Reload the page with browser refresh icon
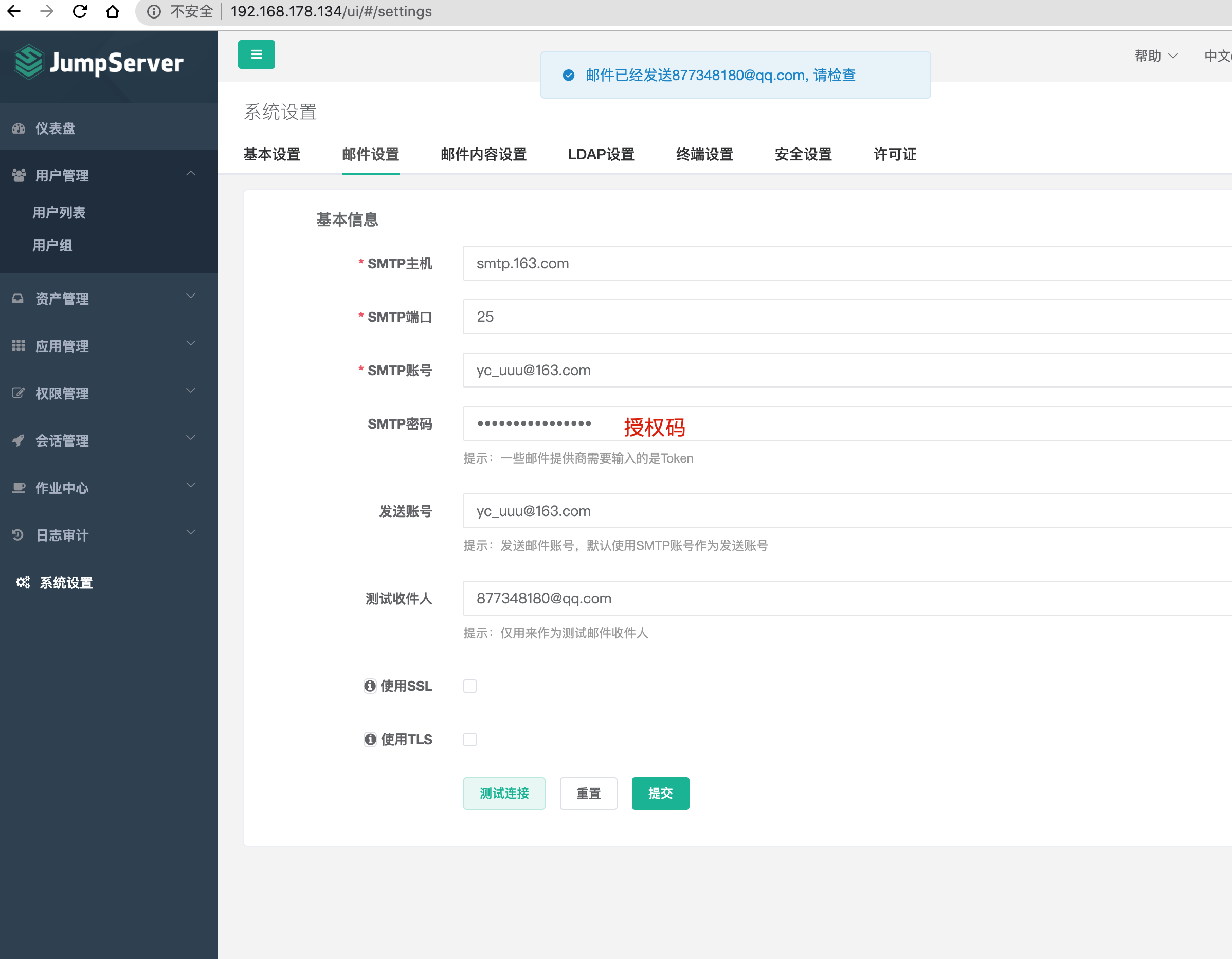 [80, 11]
